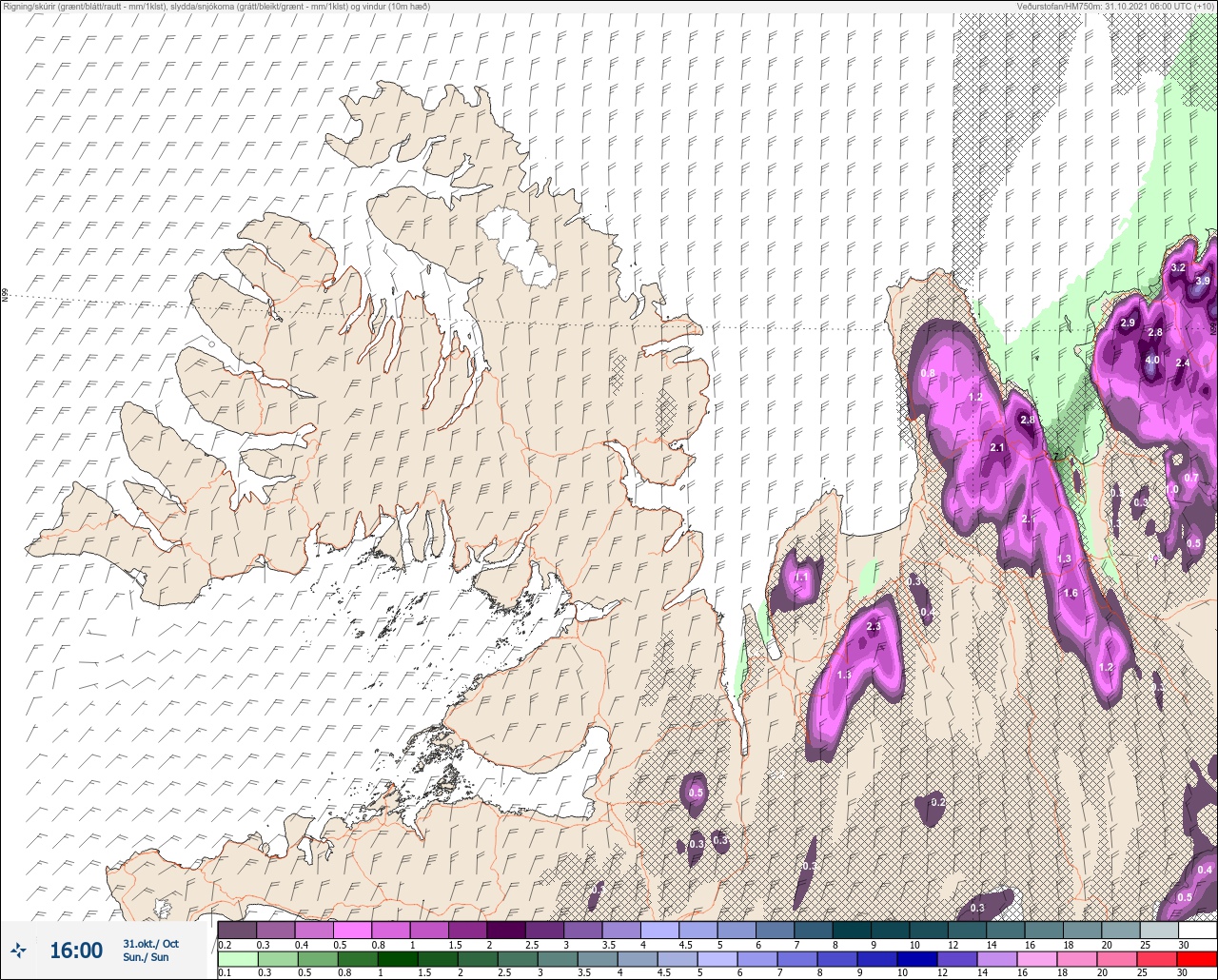Image resolution: width=1218 pixels, height=980 pixels.
Task: Select bottom-row pale green swatch starting at 0.1
Action: click(237, 959)
